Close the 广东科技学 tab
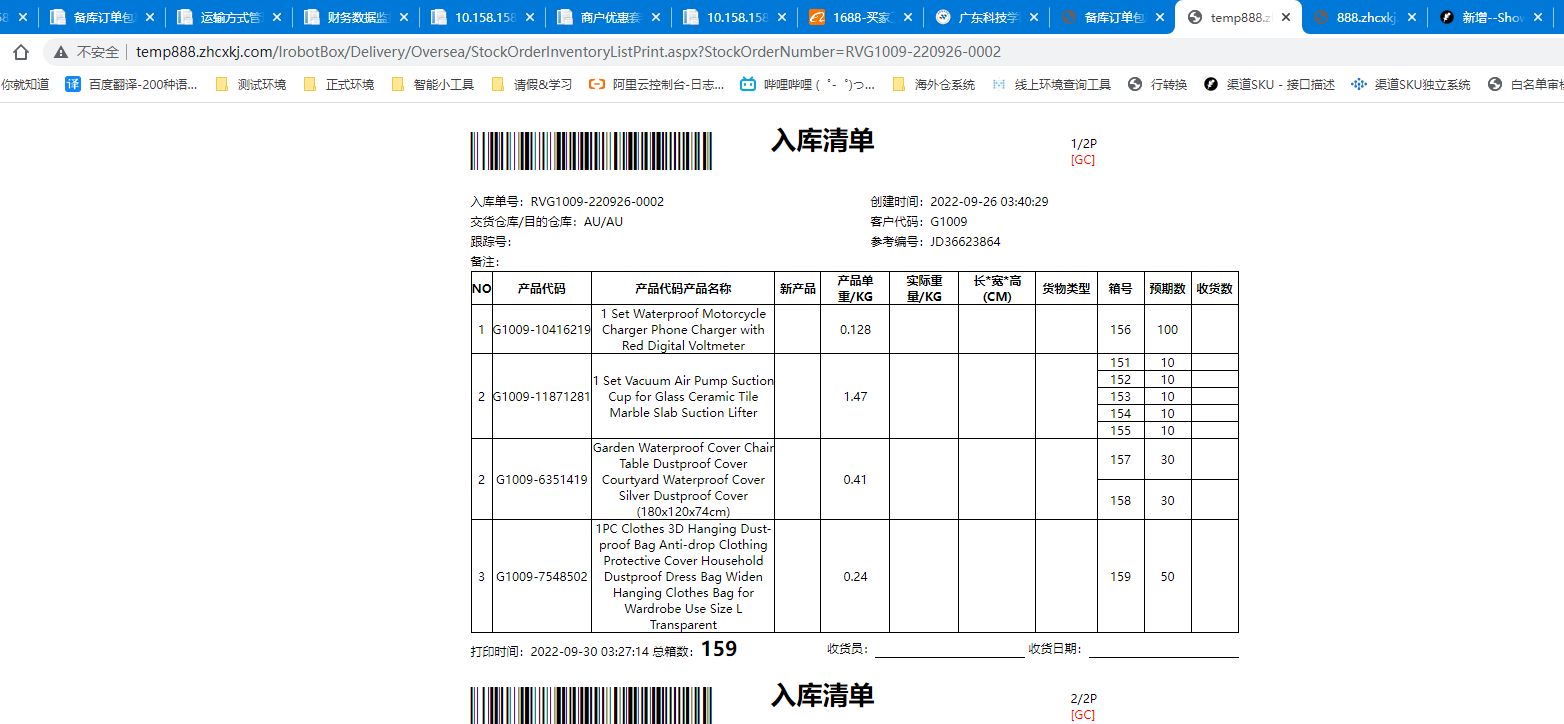Image resolution: width=1564 pixels, height=724 pixels. 1036,17
